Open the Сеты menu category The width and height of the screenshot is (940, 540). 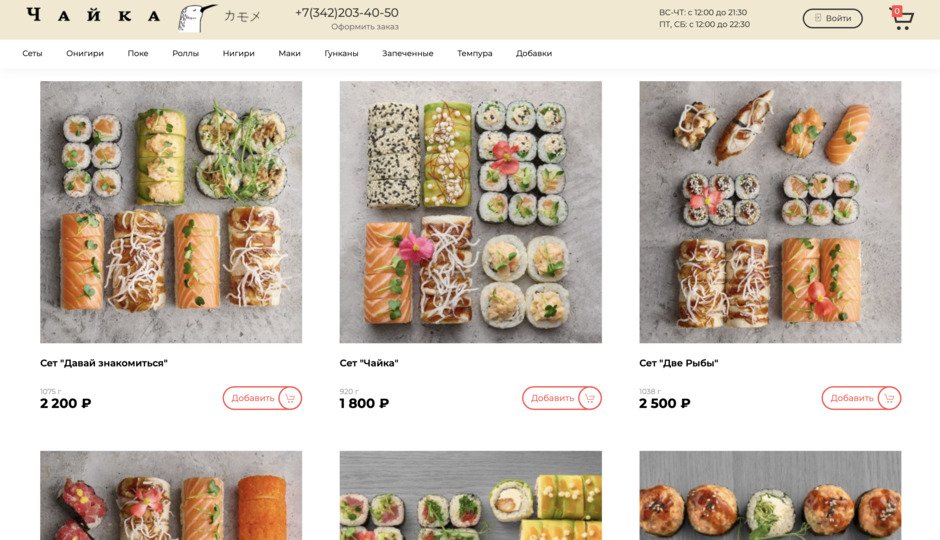[32, 53]
